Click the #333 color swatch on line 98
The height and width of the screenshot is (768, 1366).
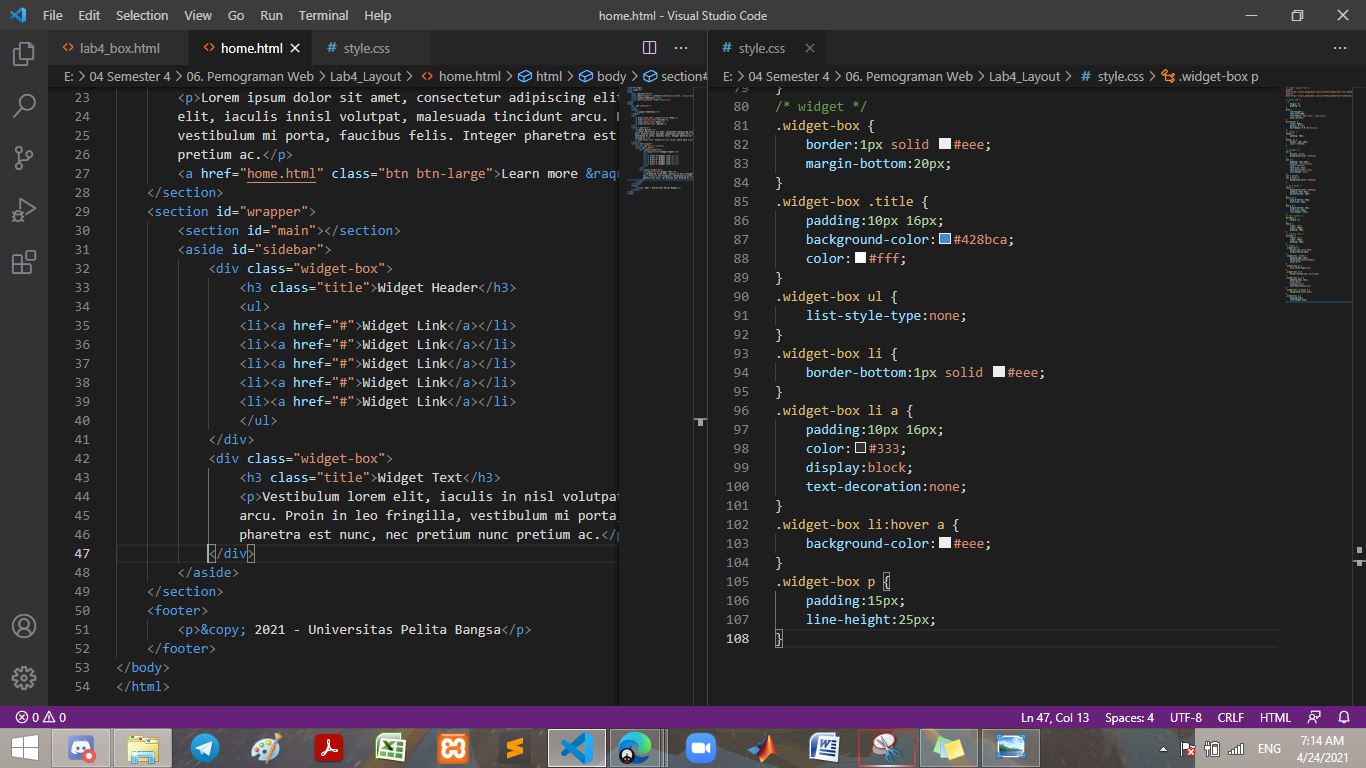click(860, 449)
